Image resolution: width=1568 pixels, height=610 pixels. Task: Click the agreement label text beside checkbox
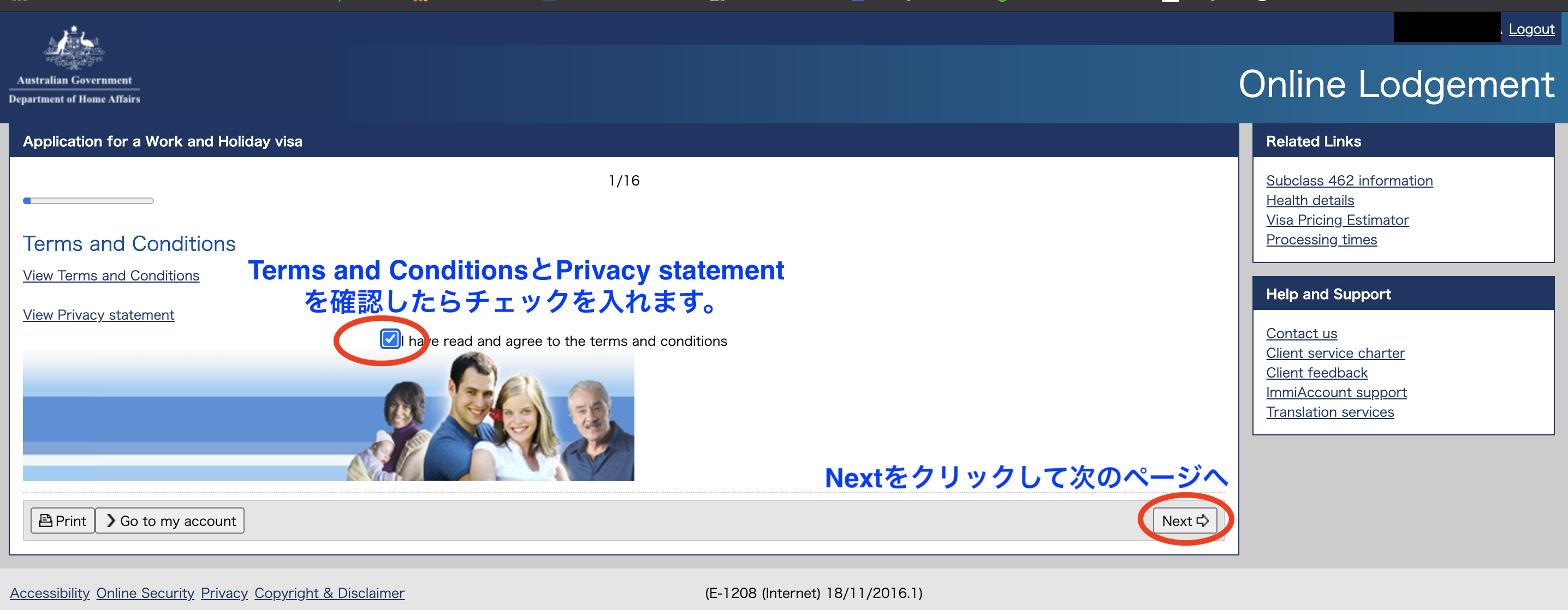tap(565, 341)
